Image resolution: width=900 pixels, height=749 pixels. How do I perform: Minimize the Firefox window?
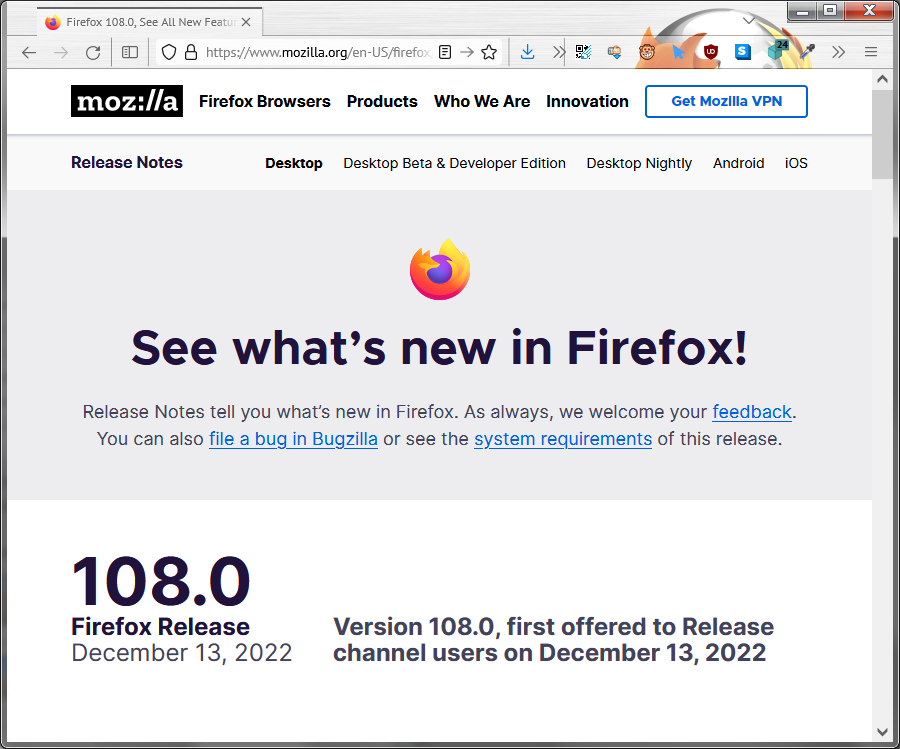point(802,11)
